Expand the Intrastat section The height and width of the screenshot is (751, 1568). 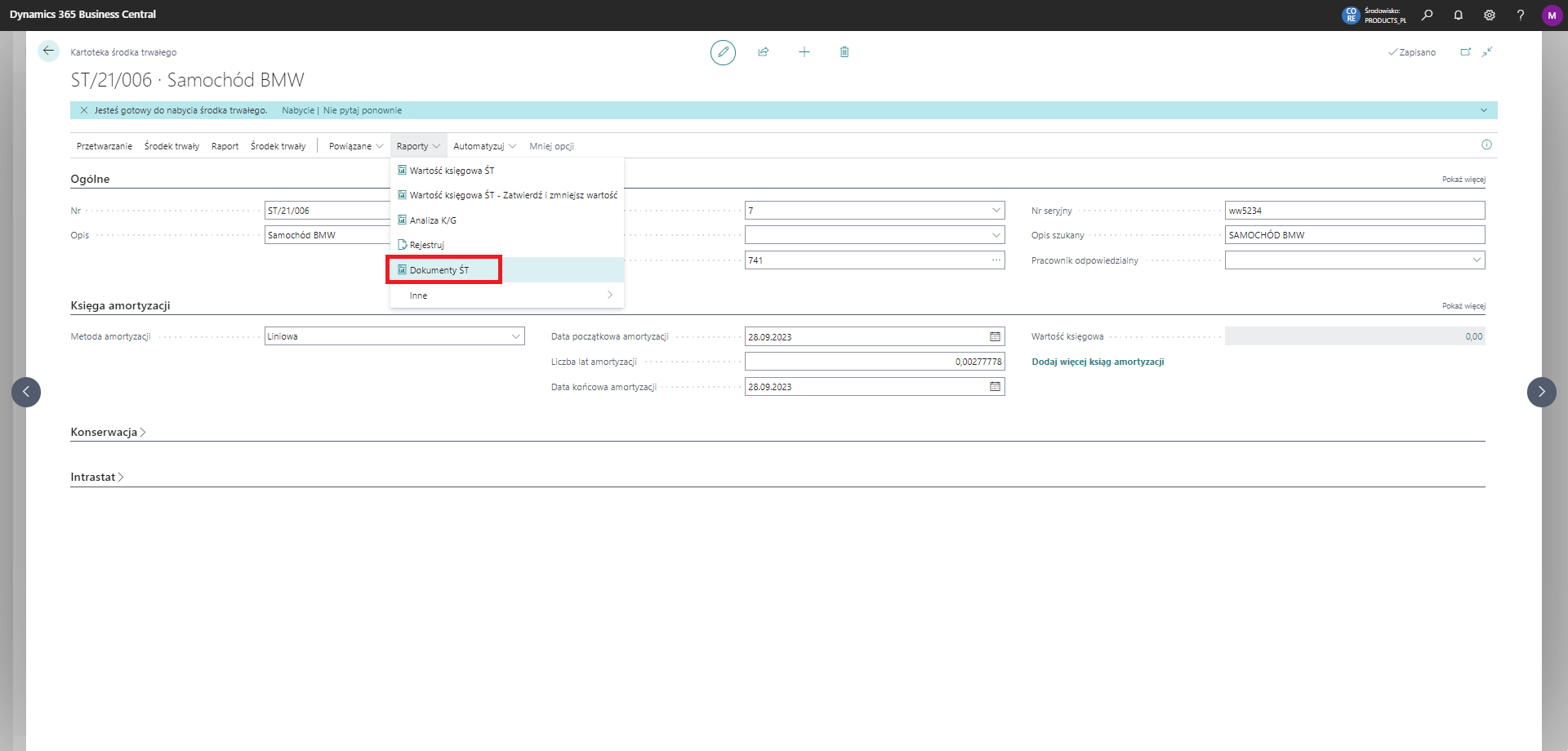(96, 478)
